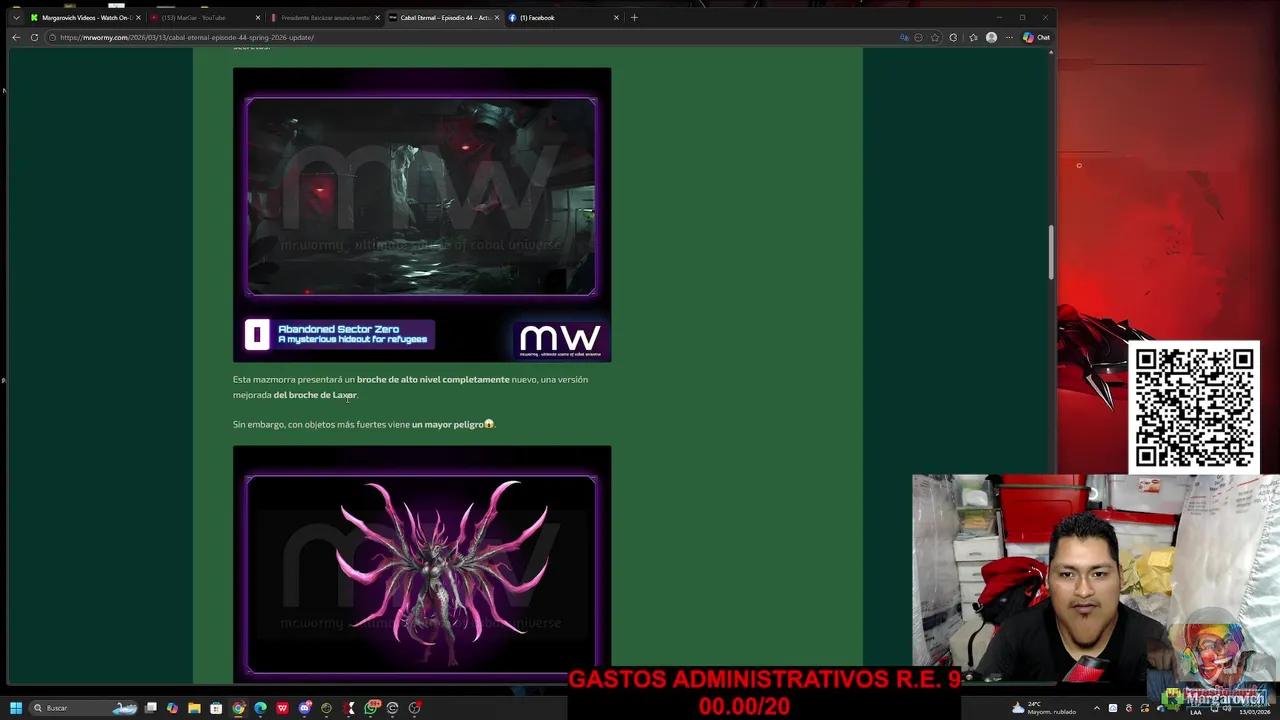The width and height of the screenshot is (1280, 720).
Task: Open File Explorer from taskbar
Action: pyautogui.click(x=194, y=708)
